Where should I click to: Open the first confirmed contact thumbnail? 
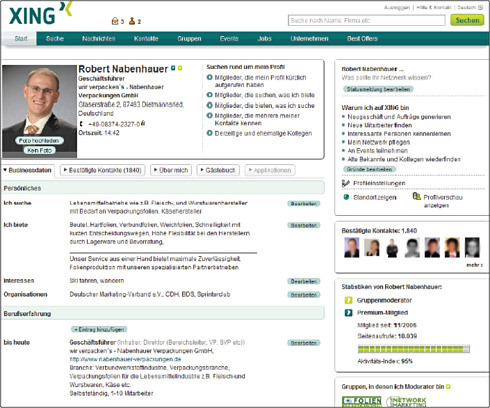click(x=352, y=247)
